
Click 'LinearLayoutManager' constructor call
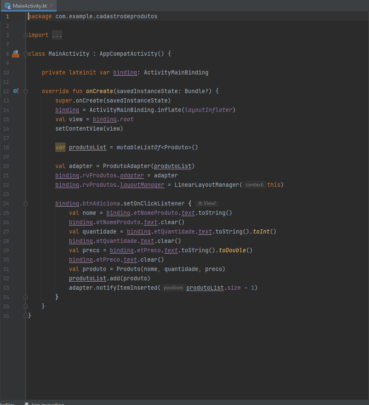coord(207,185)
